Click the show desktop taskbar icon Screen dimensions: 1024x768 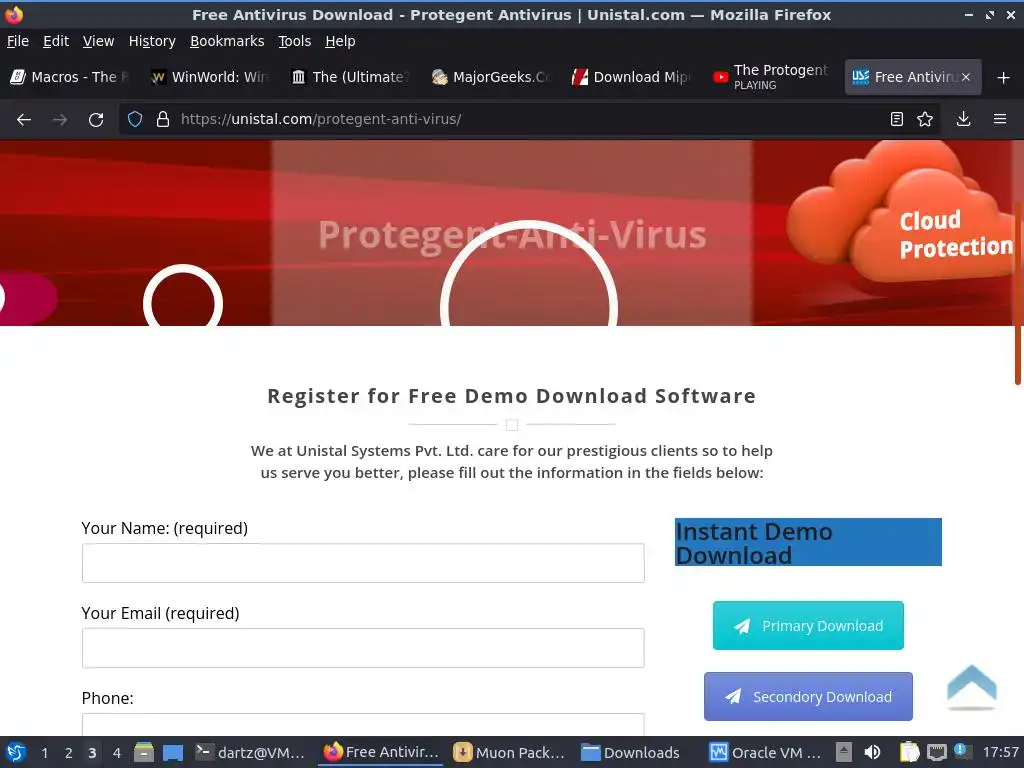(x=173, y=753)
